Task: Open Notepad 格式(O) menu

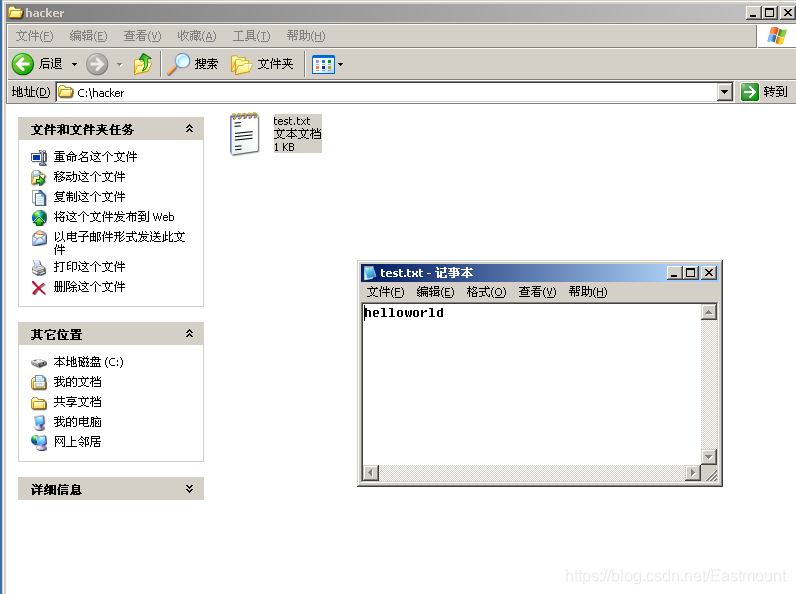Action: pyautogui.click(x=486, y=292)
